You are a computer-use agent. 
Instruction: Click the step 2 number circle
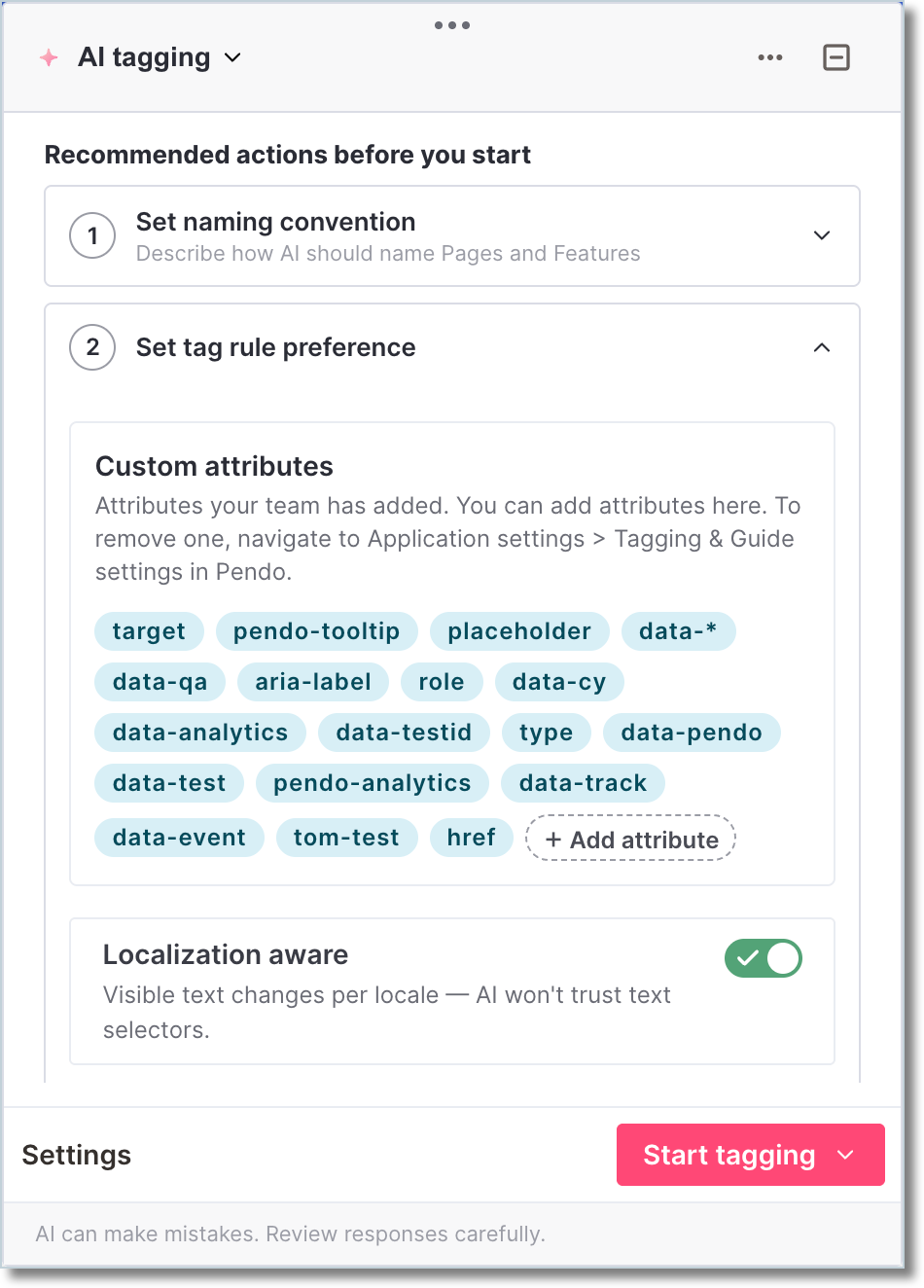point(92,347)
